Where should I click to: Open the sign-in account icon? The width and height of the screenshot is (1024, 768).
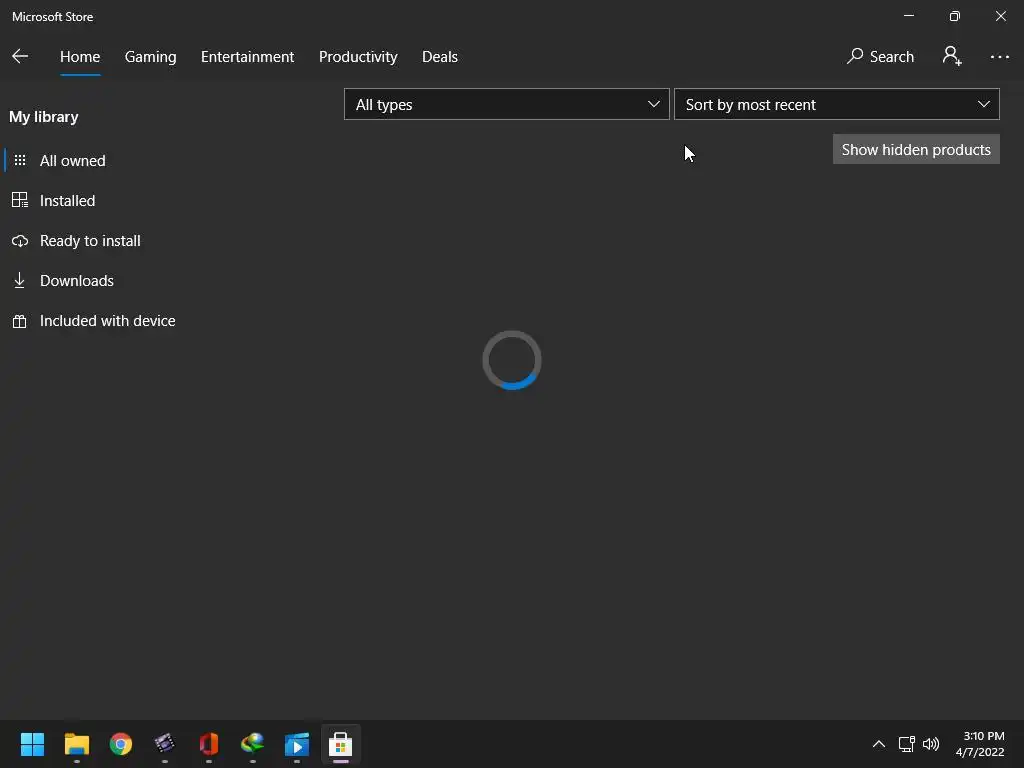click(x=952, y=56)
